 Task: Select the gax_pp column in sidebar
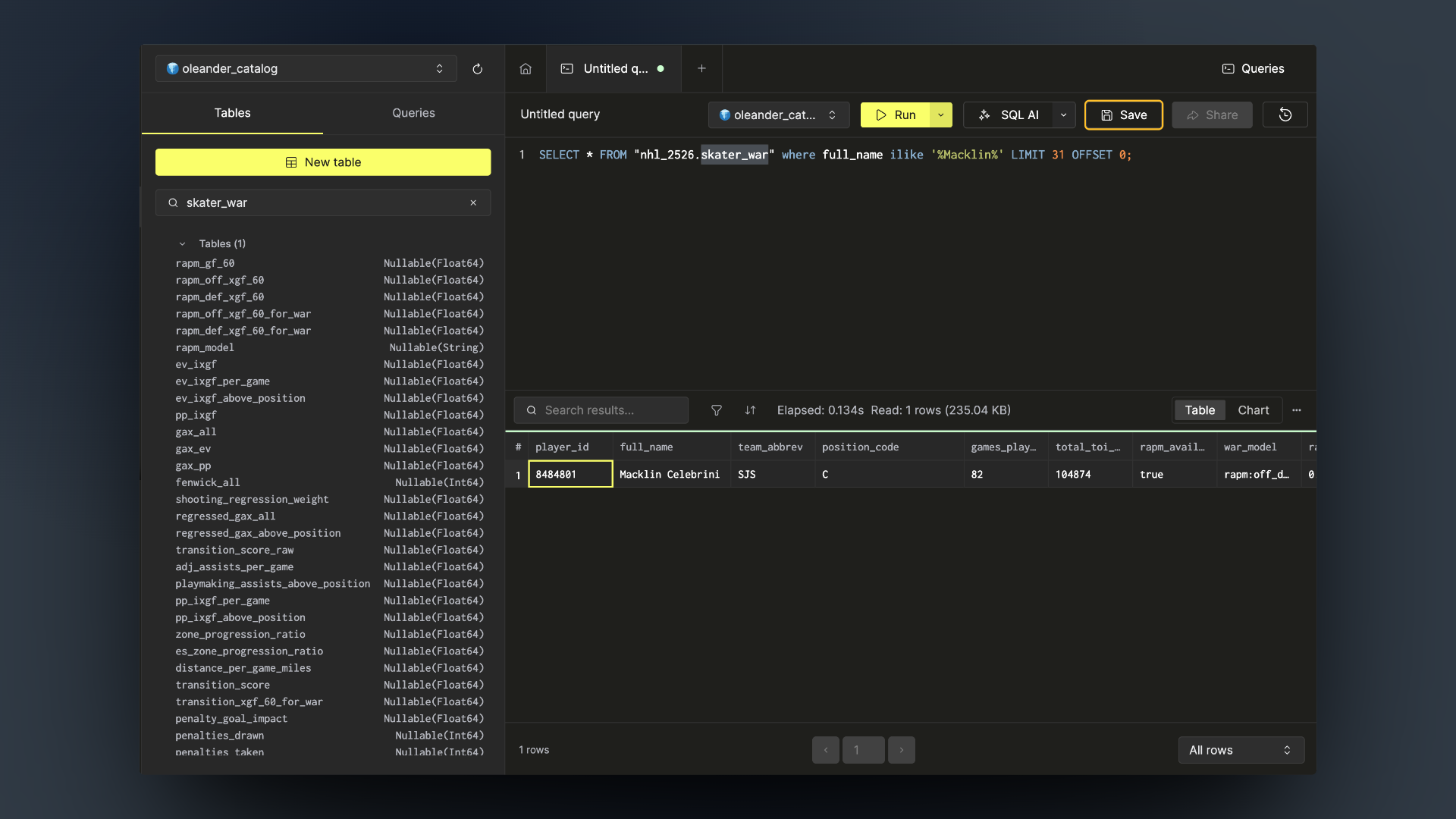[329, 466]
